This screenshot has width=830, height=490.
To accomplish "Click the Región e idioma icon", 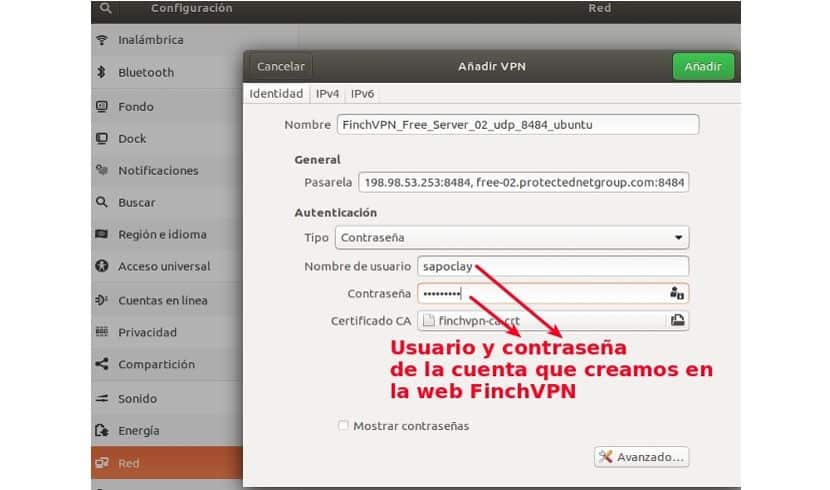I will (x=102, y=234).
